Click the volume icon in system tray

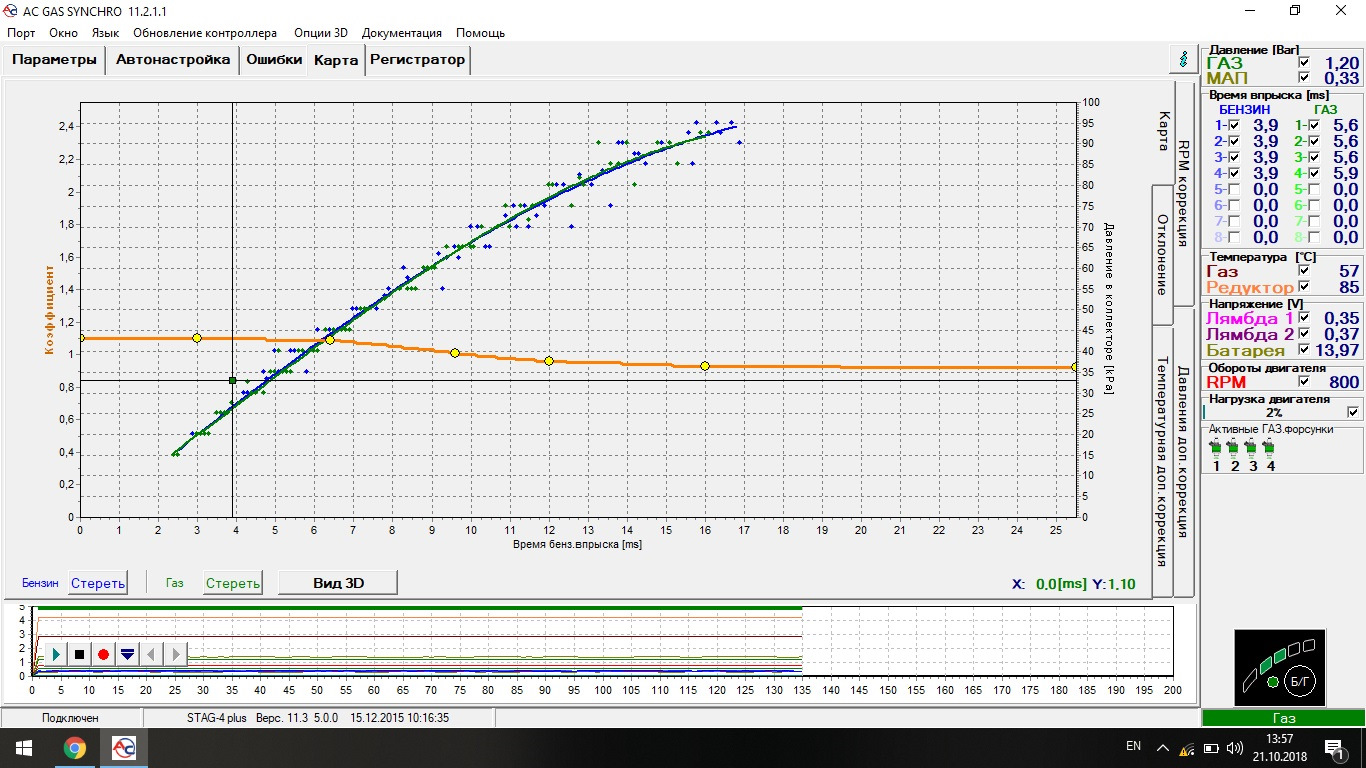[x=1233, y=747]
